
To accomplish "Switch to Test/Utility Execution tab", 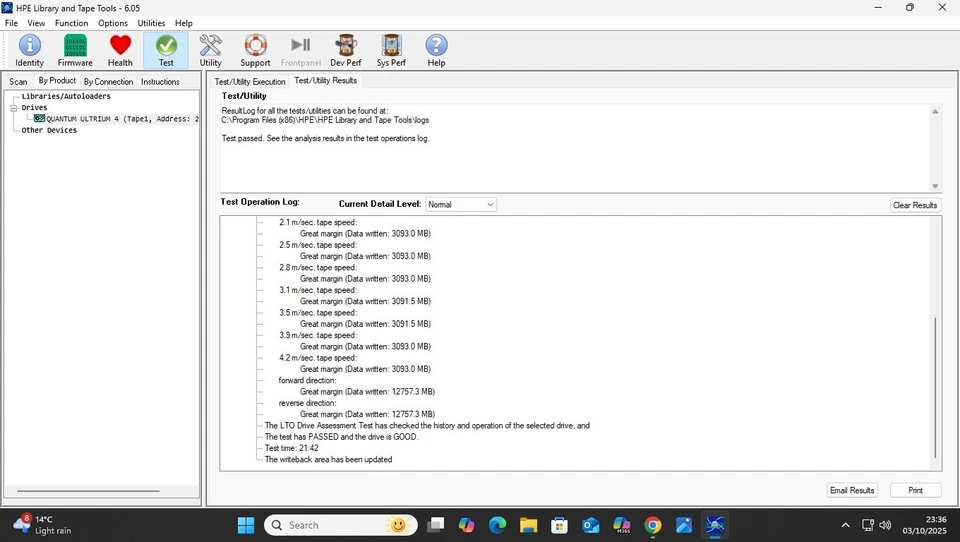I will 250,81.
